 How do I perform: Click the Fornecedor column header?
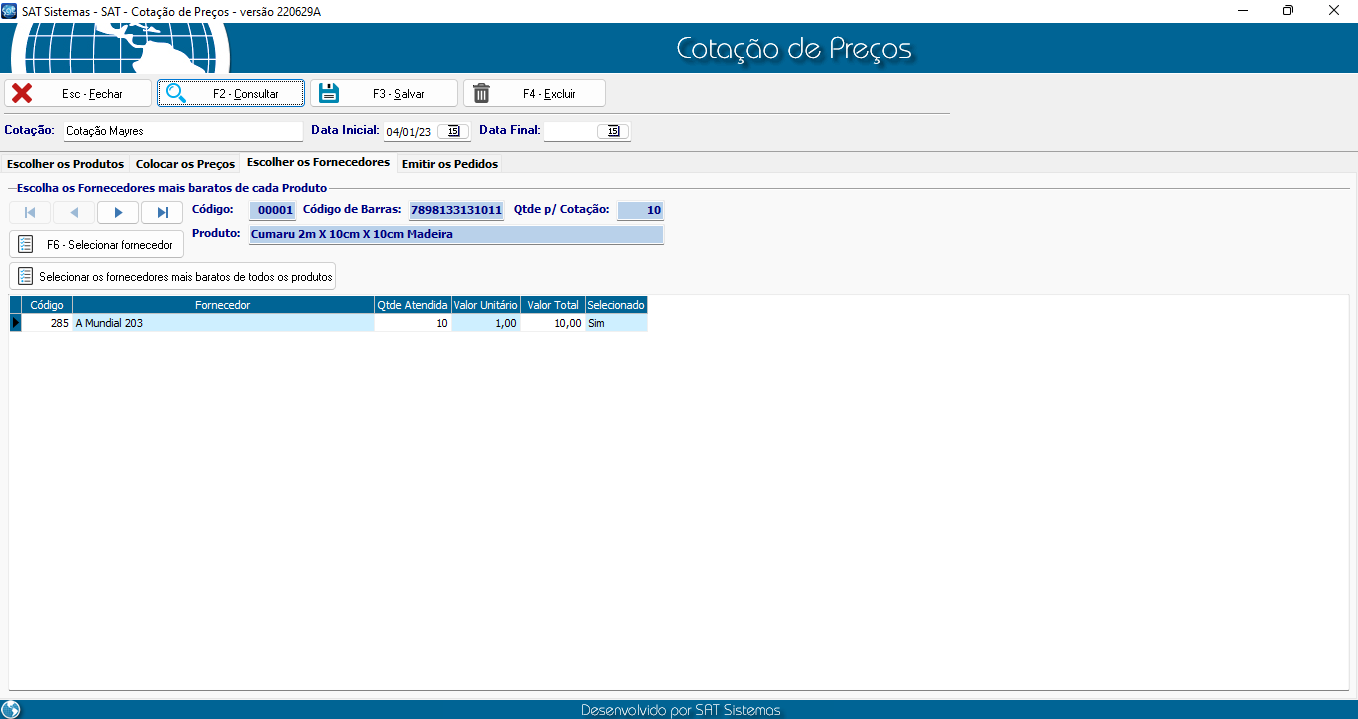[x=223, y=305]
